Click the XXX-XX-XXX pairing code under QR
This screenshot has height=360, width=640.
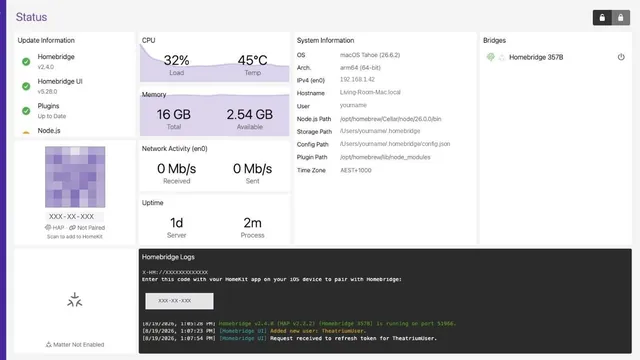(x=71, y=216)
